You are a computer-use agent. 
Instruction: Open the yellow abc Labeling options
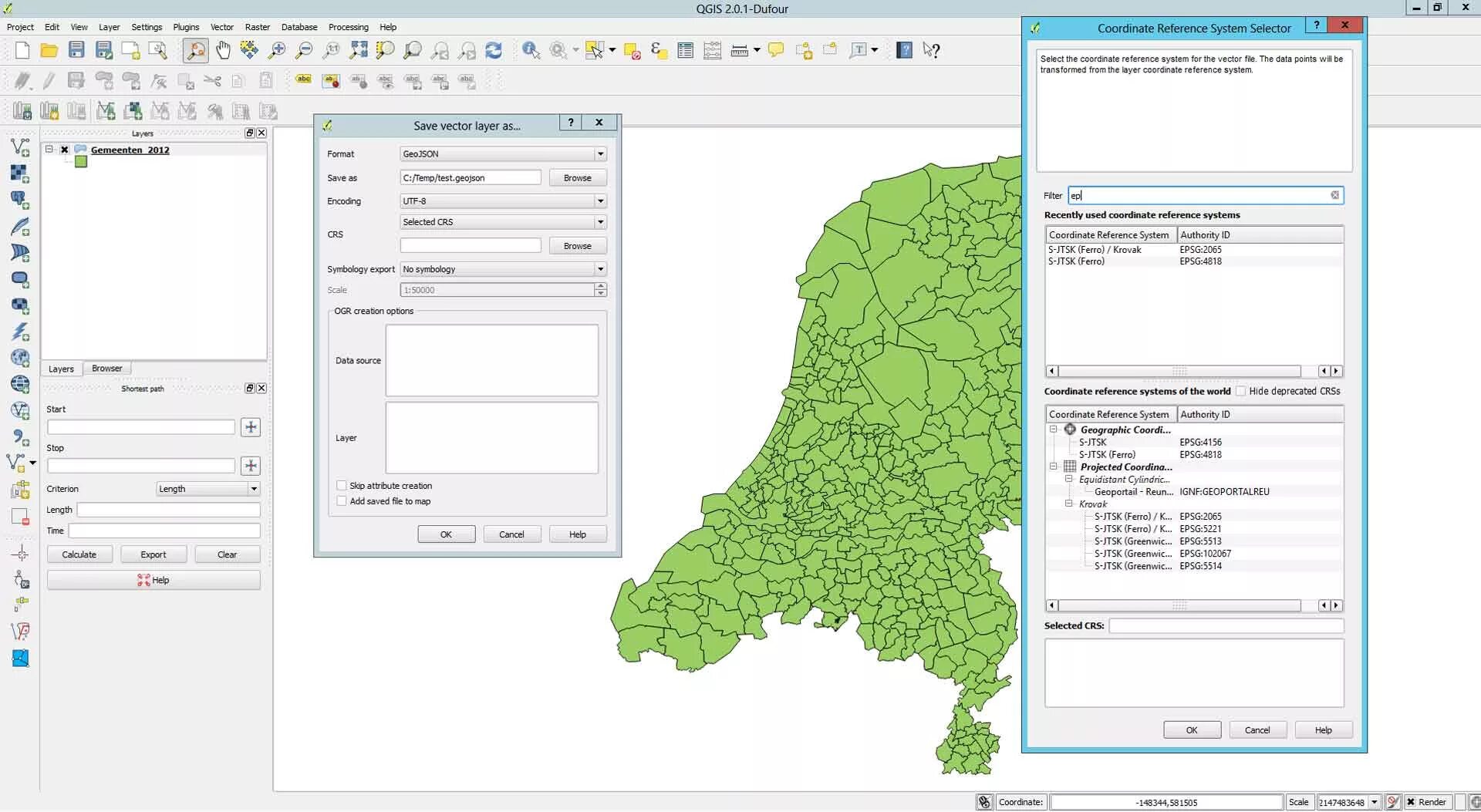(x=303, y=80)
